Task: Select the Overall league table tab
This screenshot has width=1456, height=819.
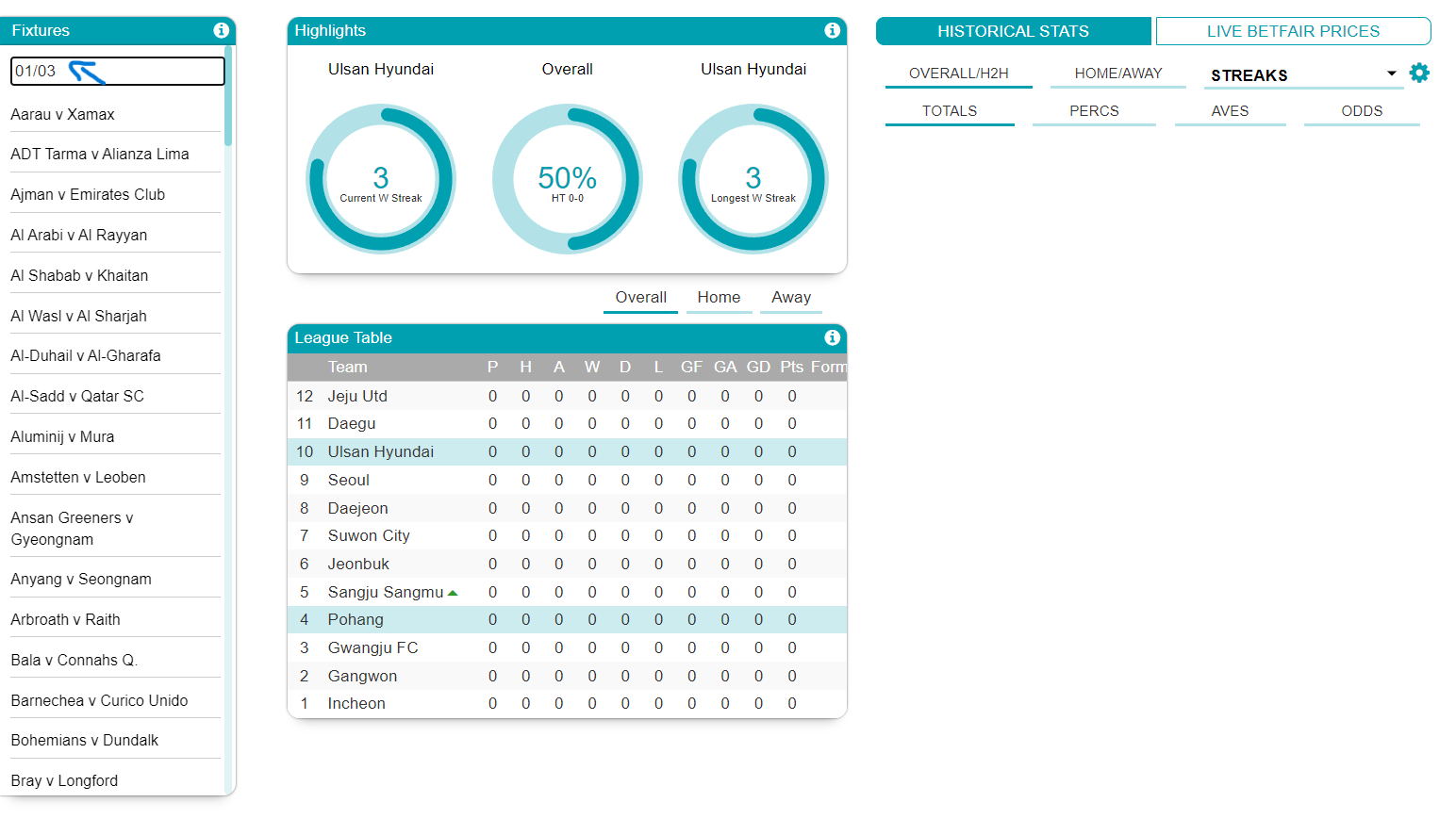Action: [640, 298]
